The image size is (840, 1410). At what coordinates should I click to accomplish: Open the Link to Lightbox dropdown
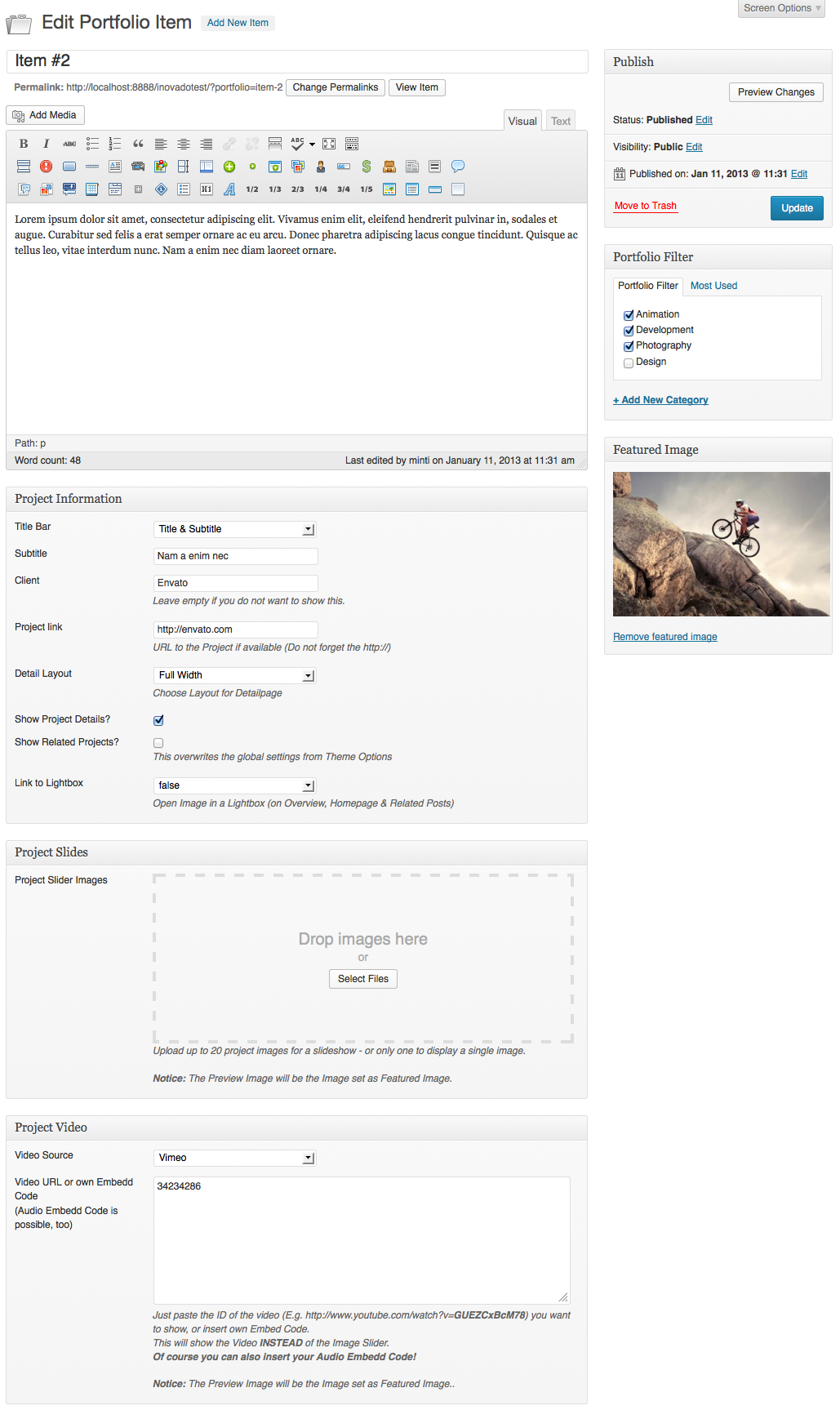[234, 785]
